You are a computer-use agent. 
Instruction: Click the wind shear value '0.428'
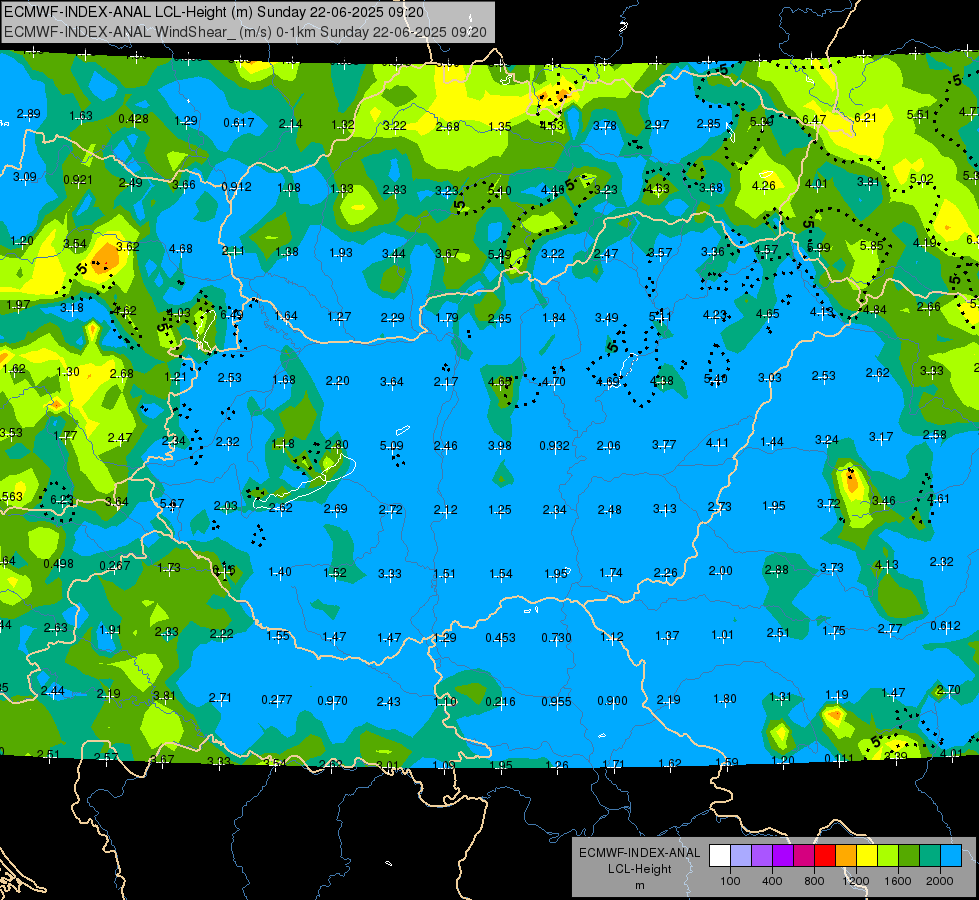pyautogui.click(x=134, y=119)
